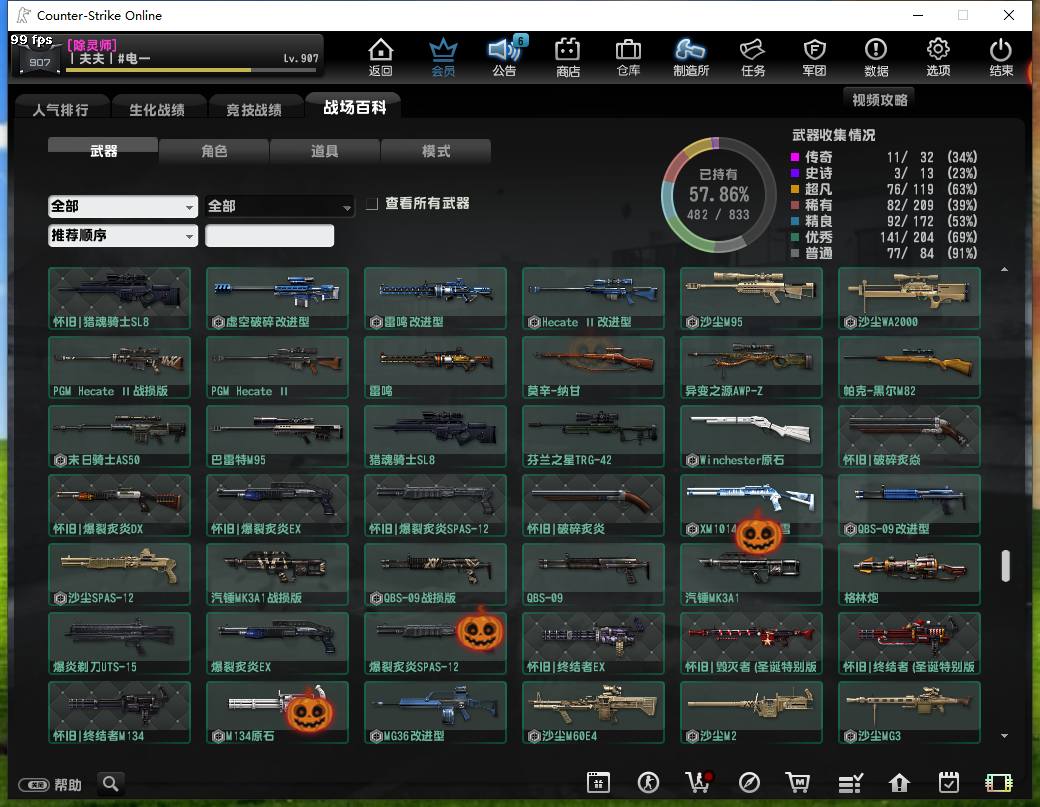Select the 格林炮 weapon card
This screenshot has width=1040, height=807.
point(909,574)
